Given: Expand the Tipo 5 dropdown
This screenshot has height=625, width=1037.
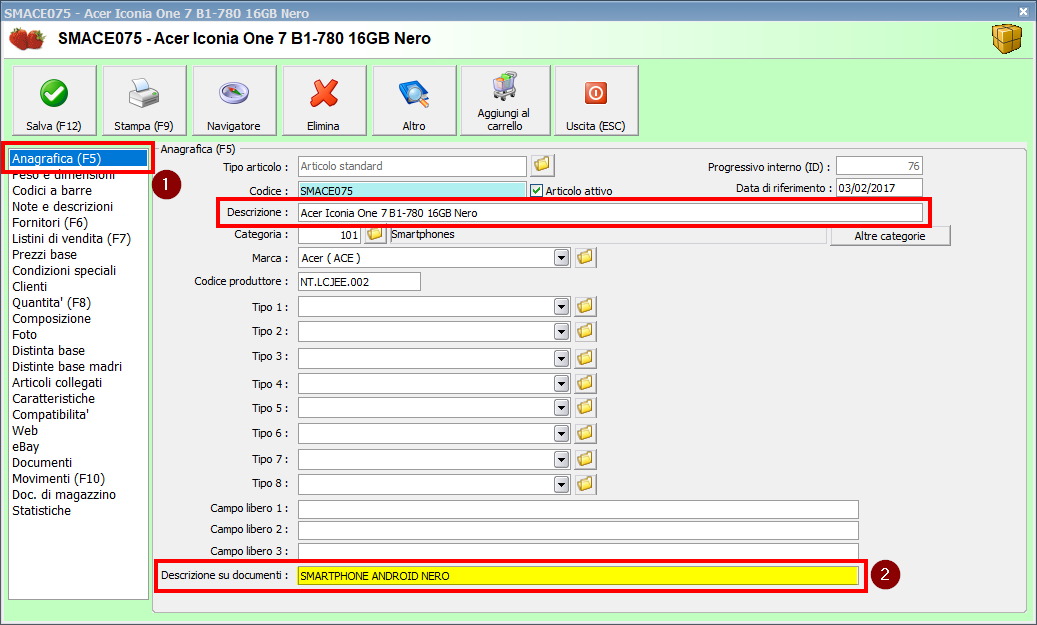Looking at the screenshot, I should pos(561,408).
